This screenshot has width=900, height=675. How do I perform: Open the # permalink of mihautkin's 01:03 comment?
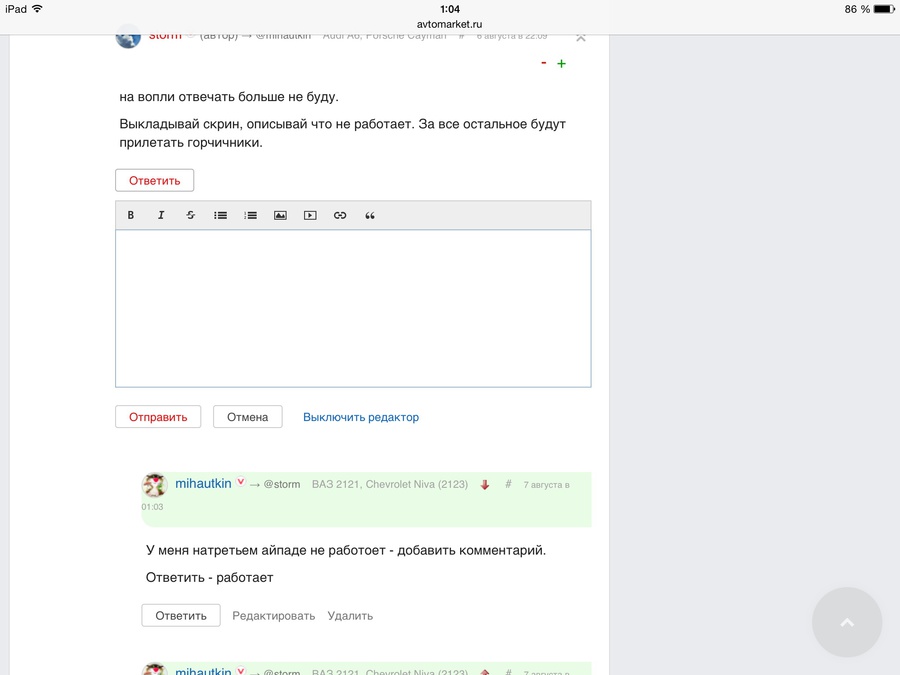click(508, 484)
